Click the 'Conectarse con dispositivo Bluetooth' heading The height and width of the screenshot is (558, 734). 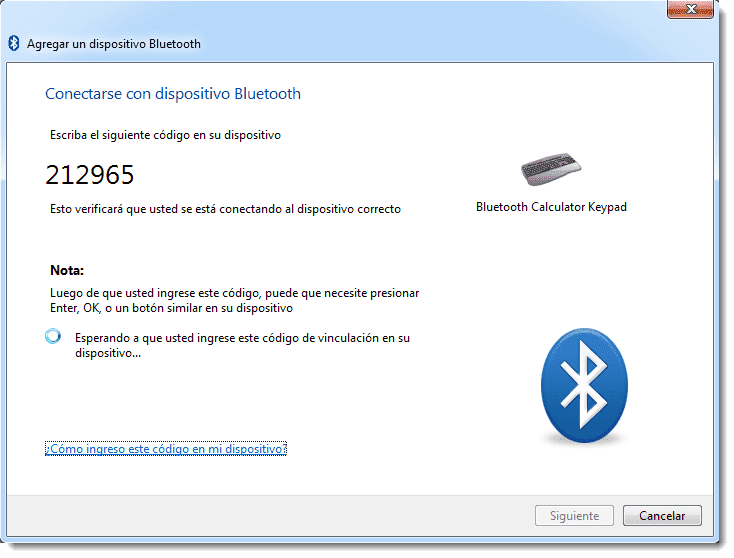(x=173, y=94)
